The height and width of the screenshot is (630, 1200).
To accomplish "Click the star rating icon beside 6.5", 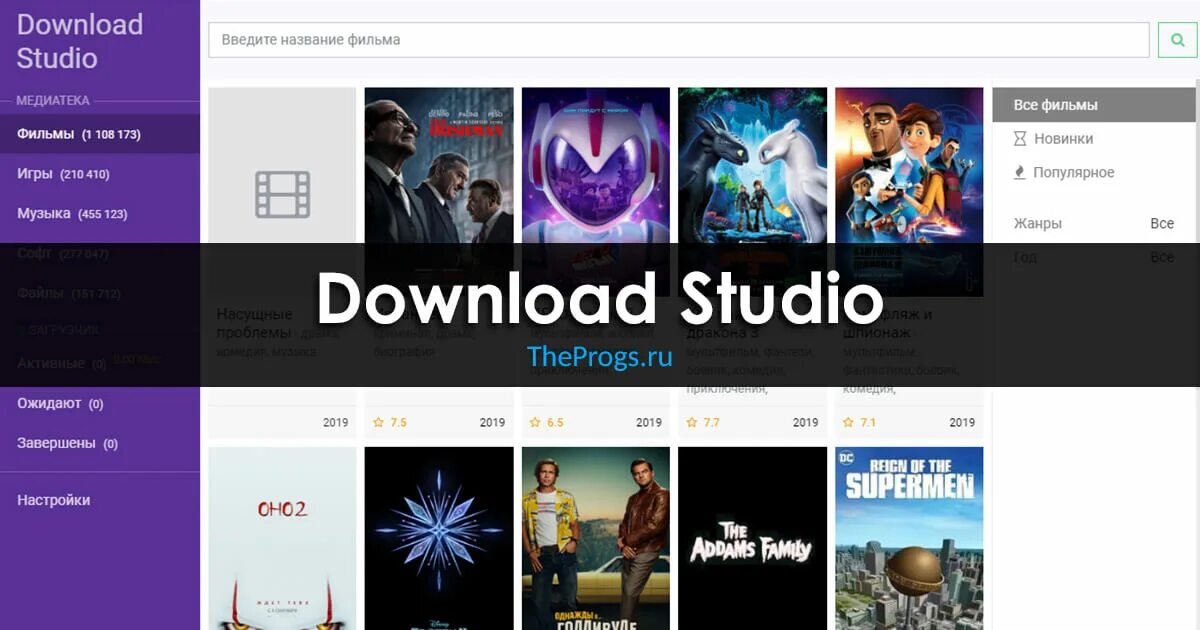I will tap(535, 423).
